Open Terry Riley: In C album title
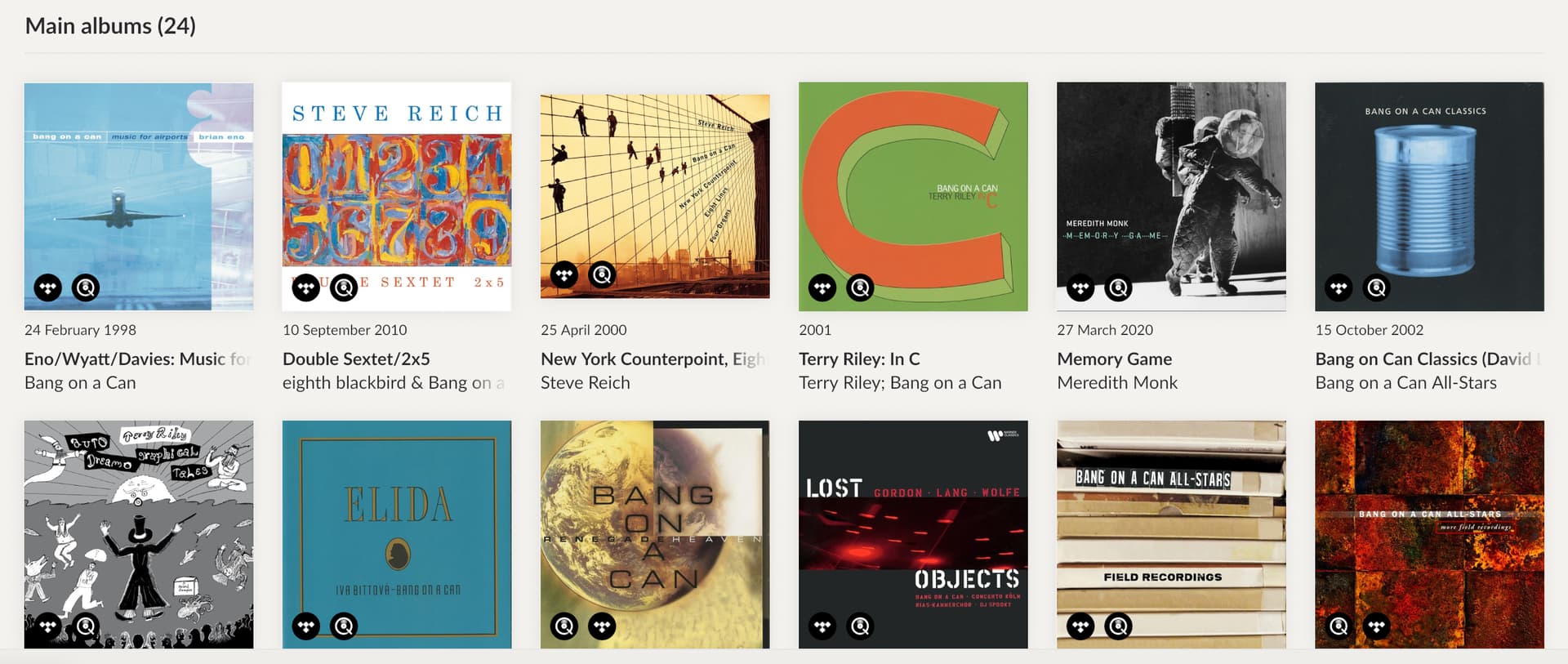This screenshot has height=664, width=1568. 859,359
